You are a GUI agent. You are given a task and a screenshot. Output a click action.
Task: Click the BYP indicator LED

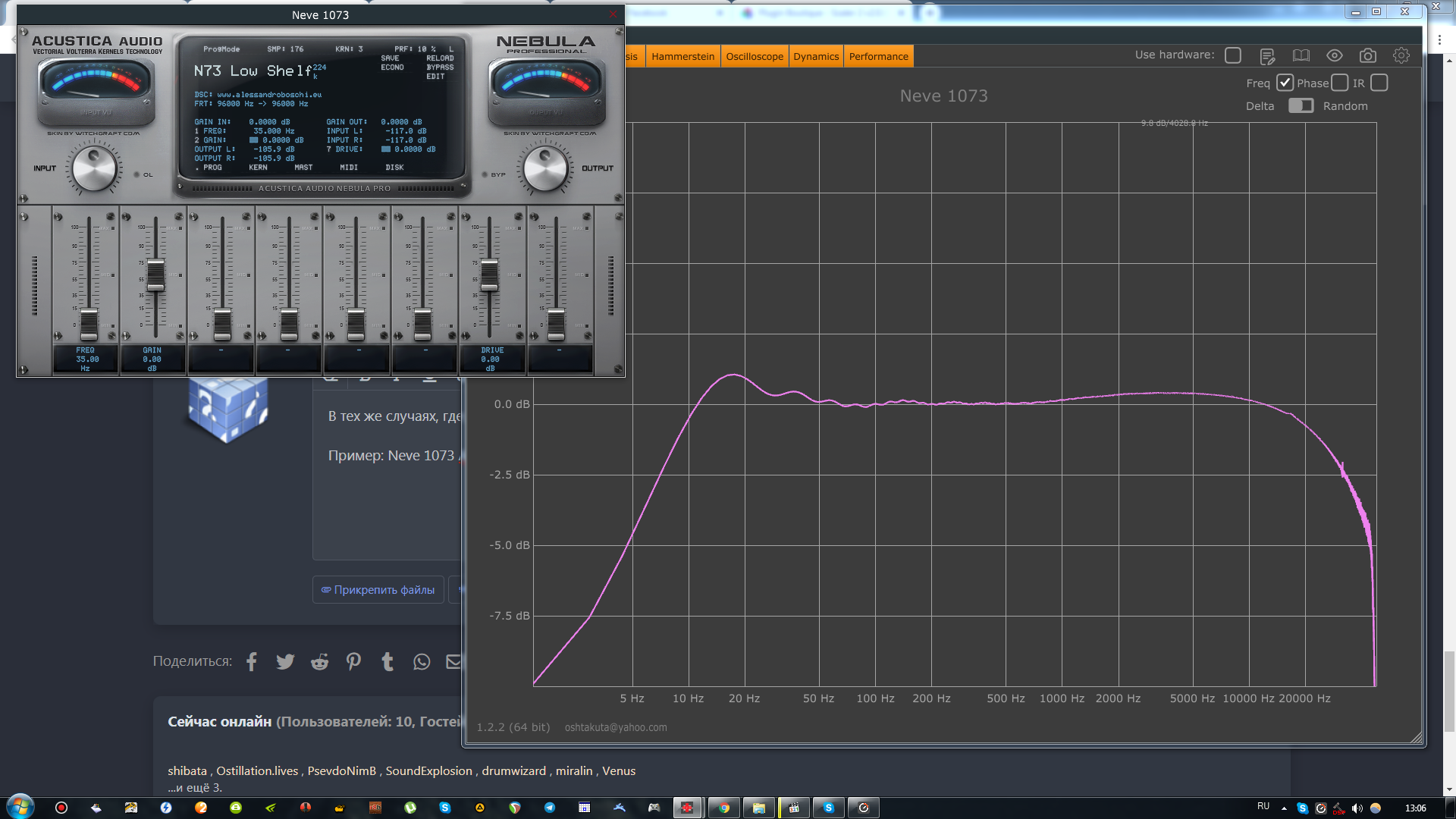[485, 174]
